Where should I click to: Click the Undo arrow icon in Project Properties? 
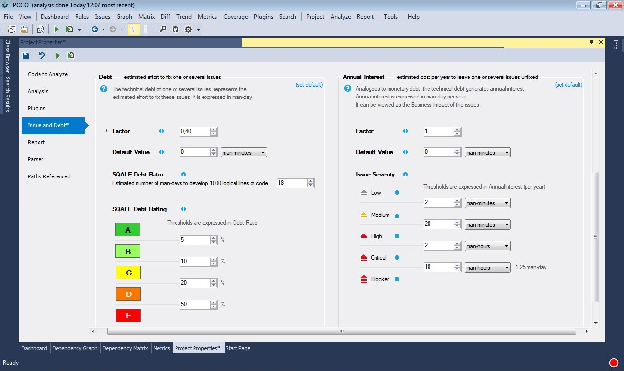click(x=42, y=56)
